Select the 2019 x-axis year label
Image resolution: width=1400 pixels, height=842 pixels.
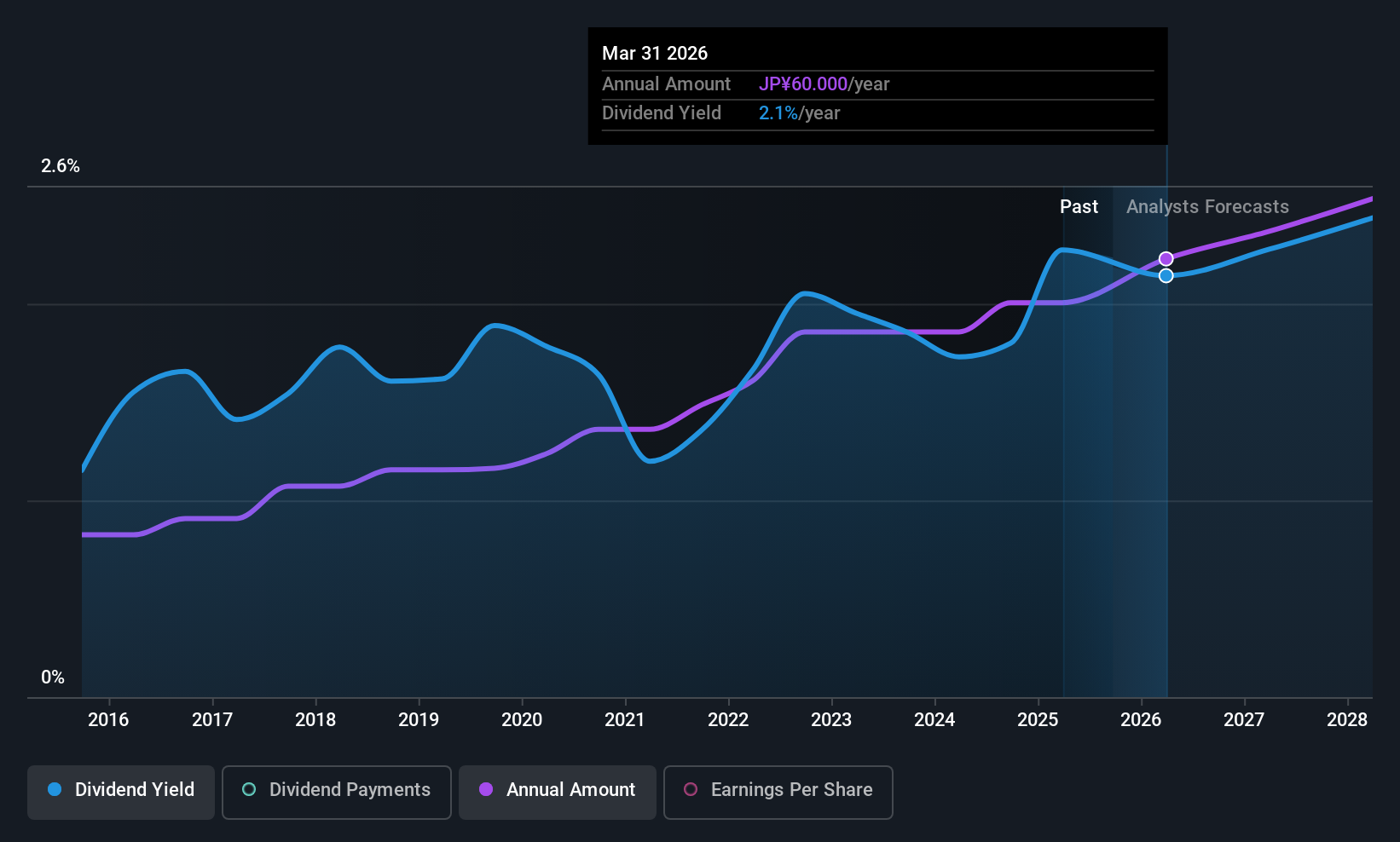[419, 720]
